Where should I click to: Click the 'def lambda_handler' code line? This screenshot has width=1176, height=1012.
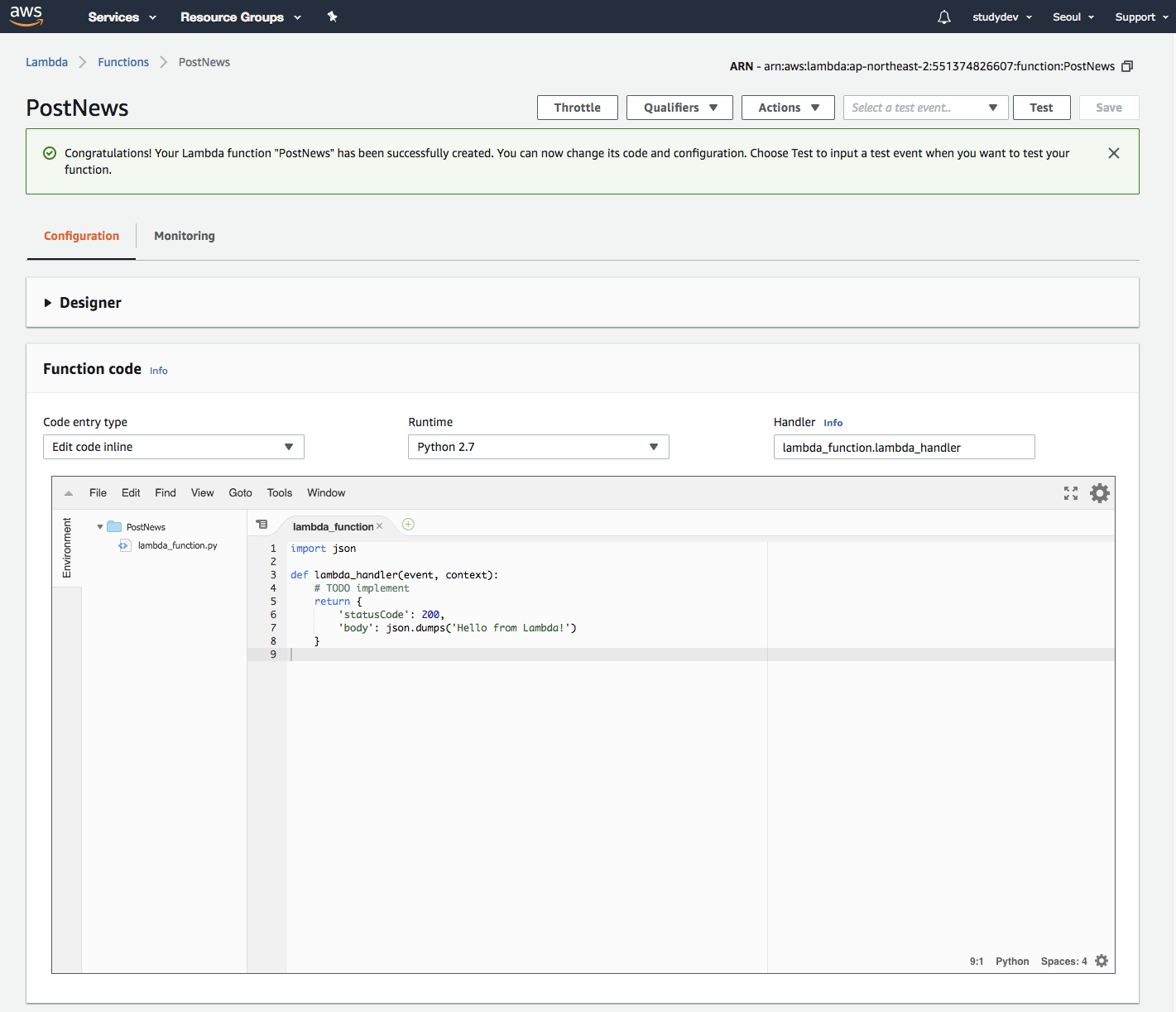[x=394, y=575]
